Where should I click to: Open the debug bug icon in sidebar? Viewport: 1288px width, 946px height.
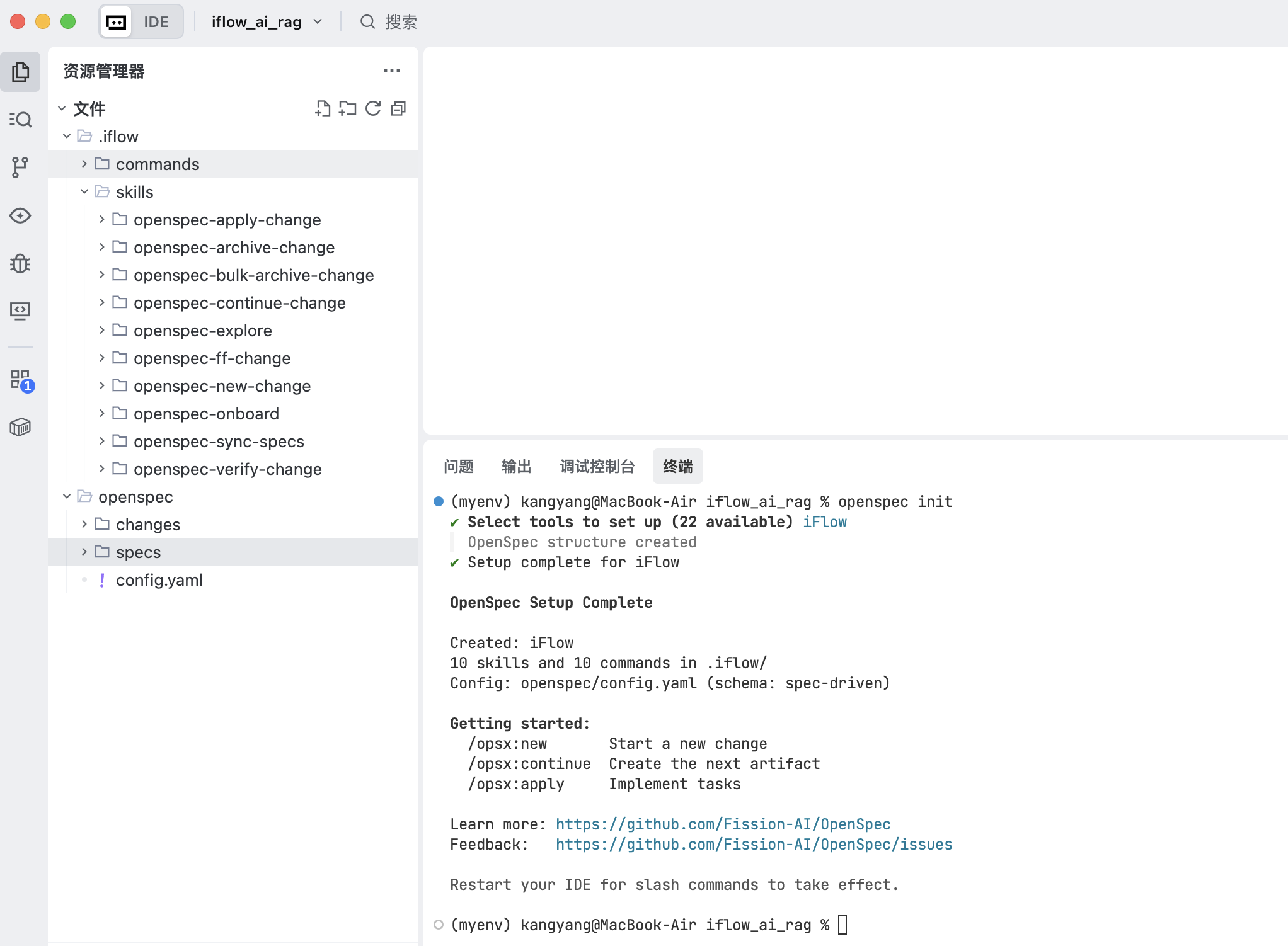point(20,263)
